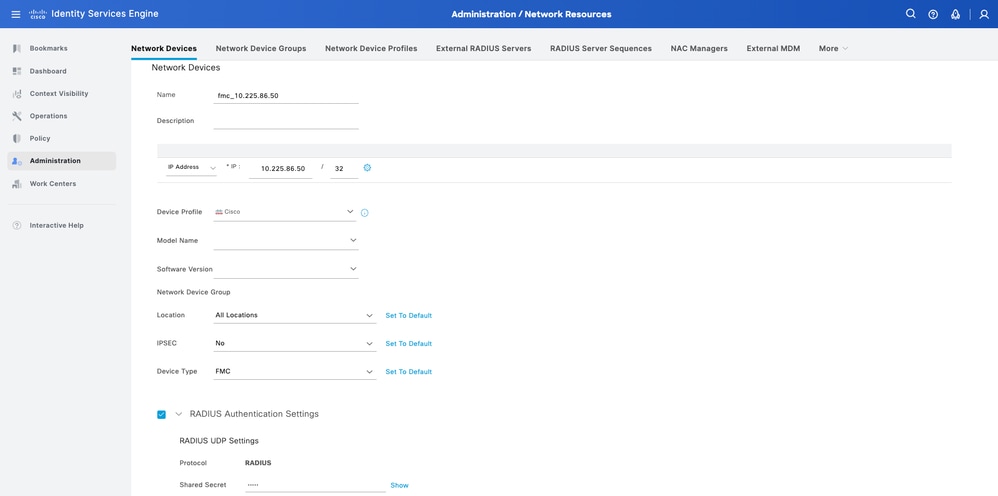Open Interactive Help in the sidebar
998x496 pixels.
point(57,225)
